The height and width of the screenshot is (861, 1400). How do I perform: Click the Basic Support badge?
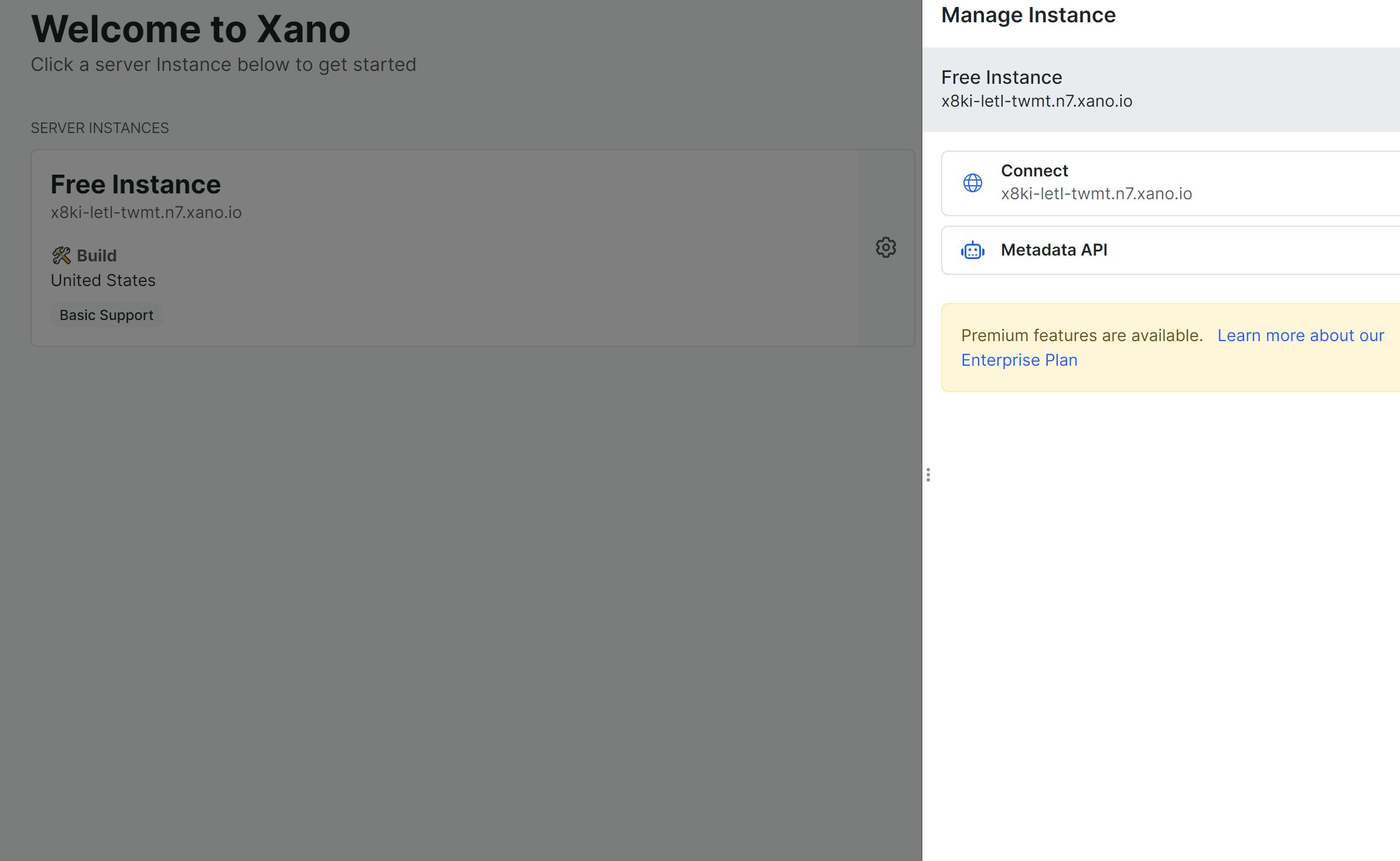(106, 315)
